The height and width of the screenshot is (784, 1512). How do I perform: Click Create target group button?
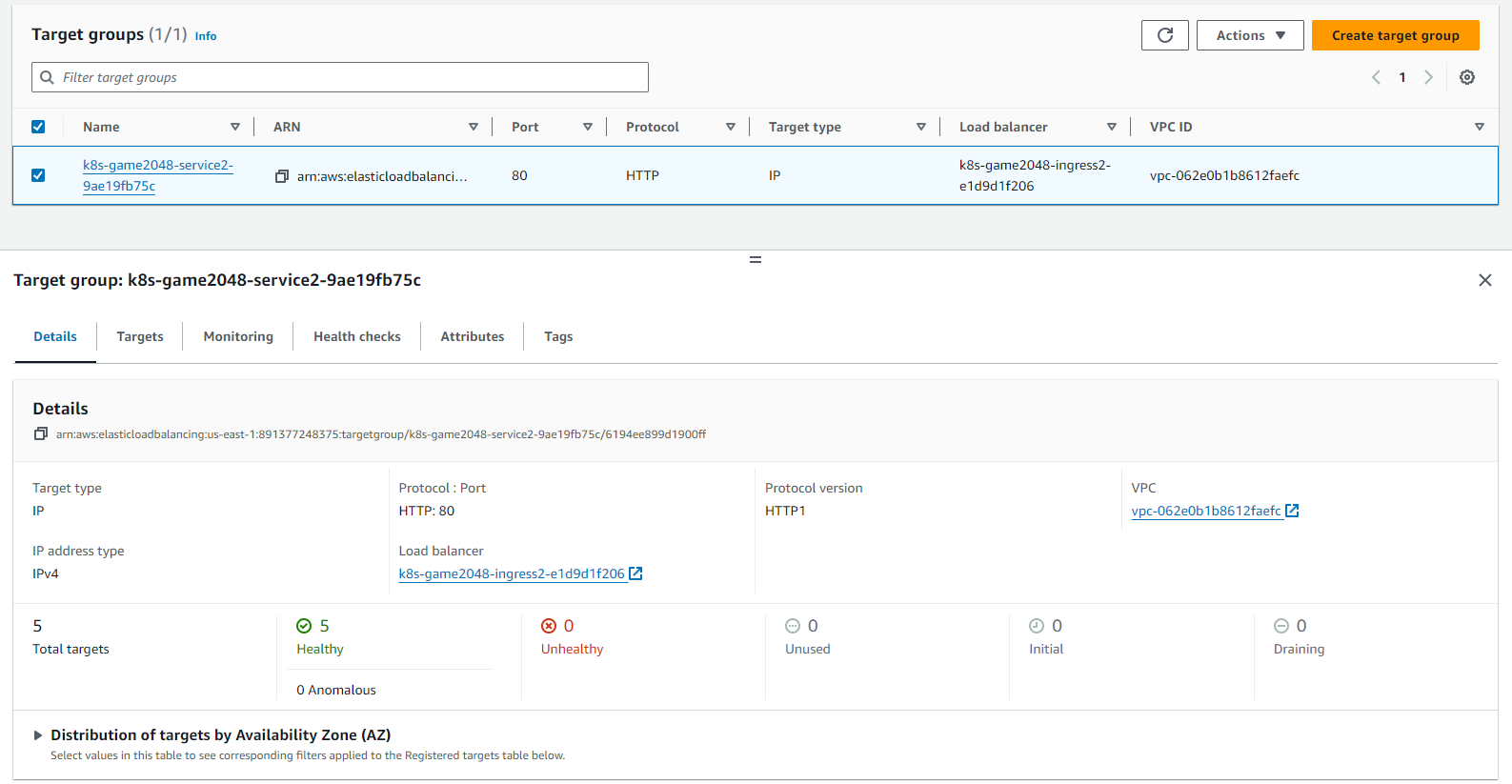coord(1395,35)
